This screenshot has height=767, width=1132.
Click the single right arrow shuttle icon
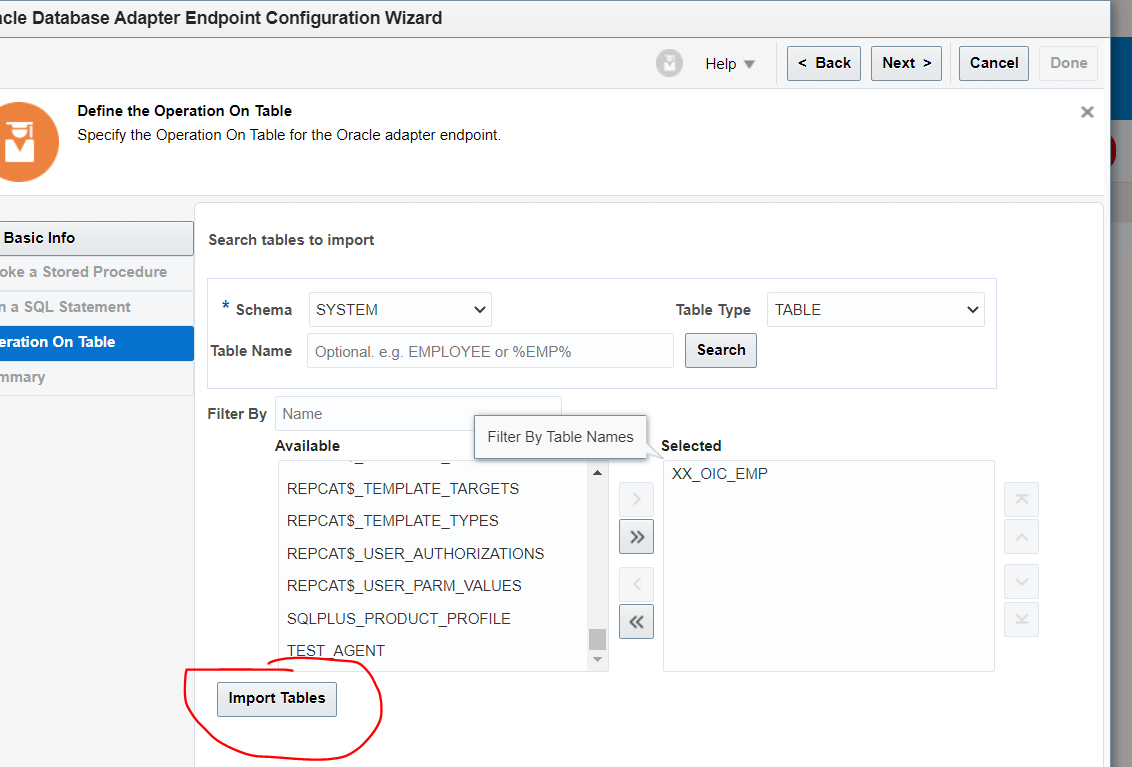636,499
